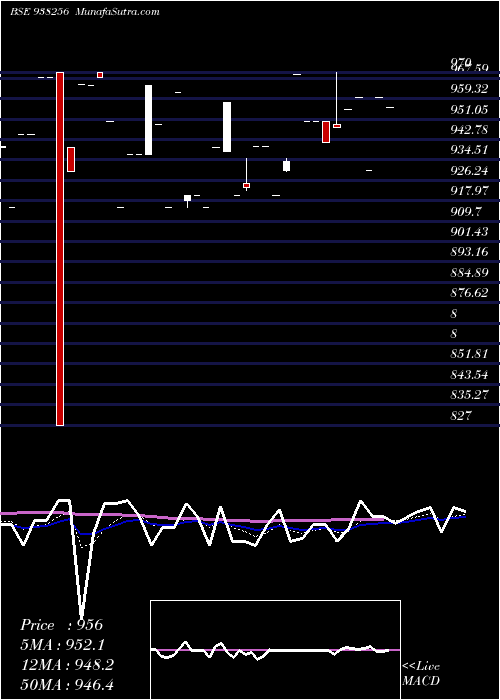
Task: Click the BSE 988256 symbol label
Action: [39, 12]
